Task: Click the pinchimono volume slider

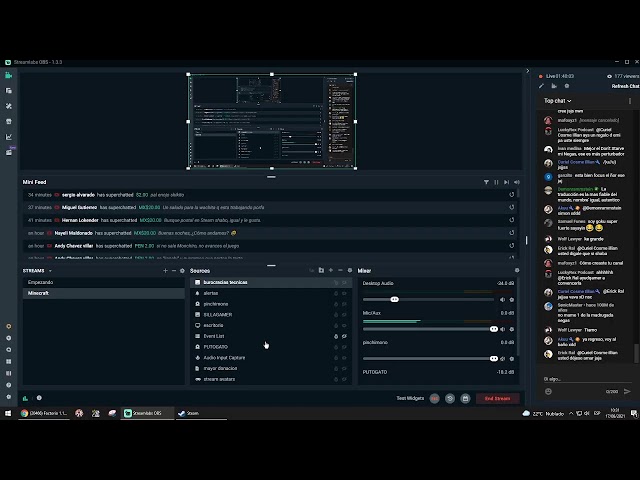Action: click(429, 359)
